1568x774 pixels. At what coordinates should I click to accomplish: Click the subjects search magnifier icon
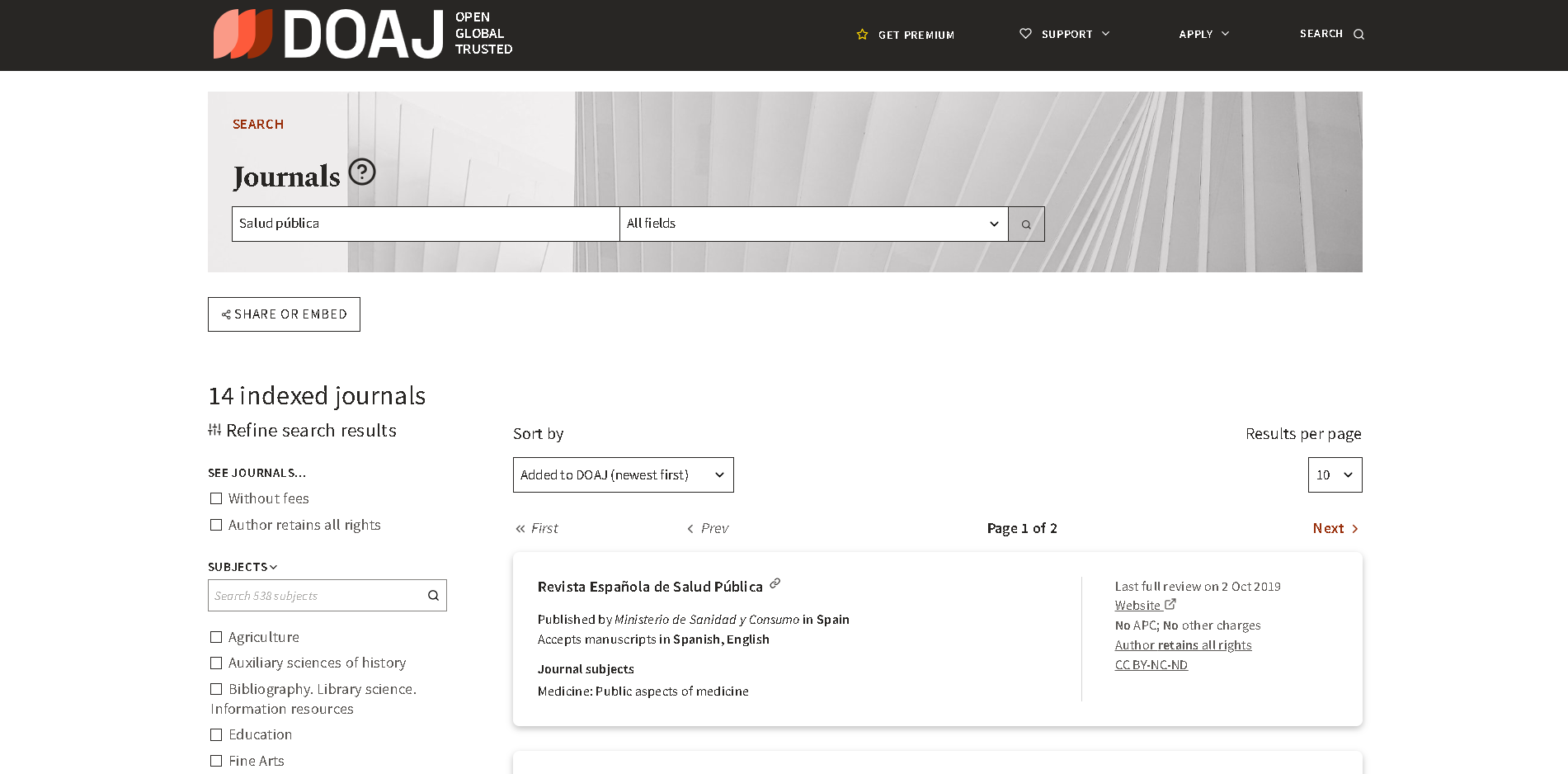coord(433,596)
